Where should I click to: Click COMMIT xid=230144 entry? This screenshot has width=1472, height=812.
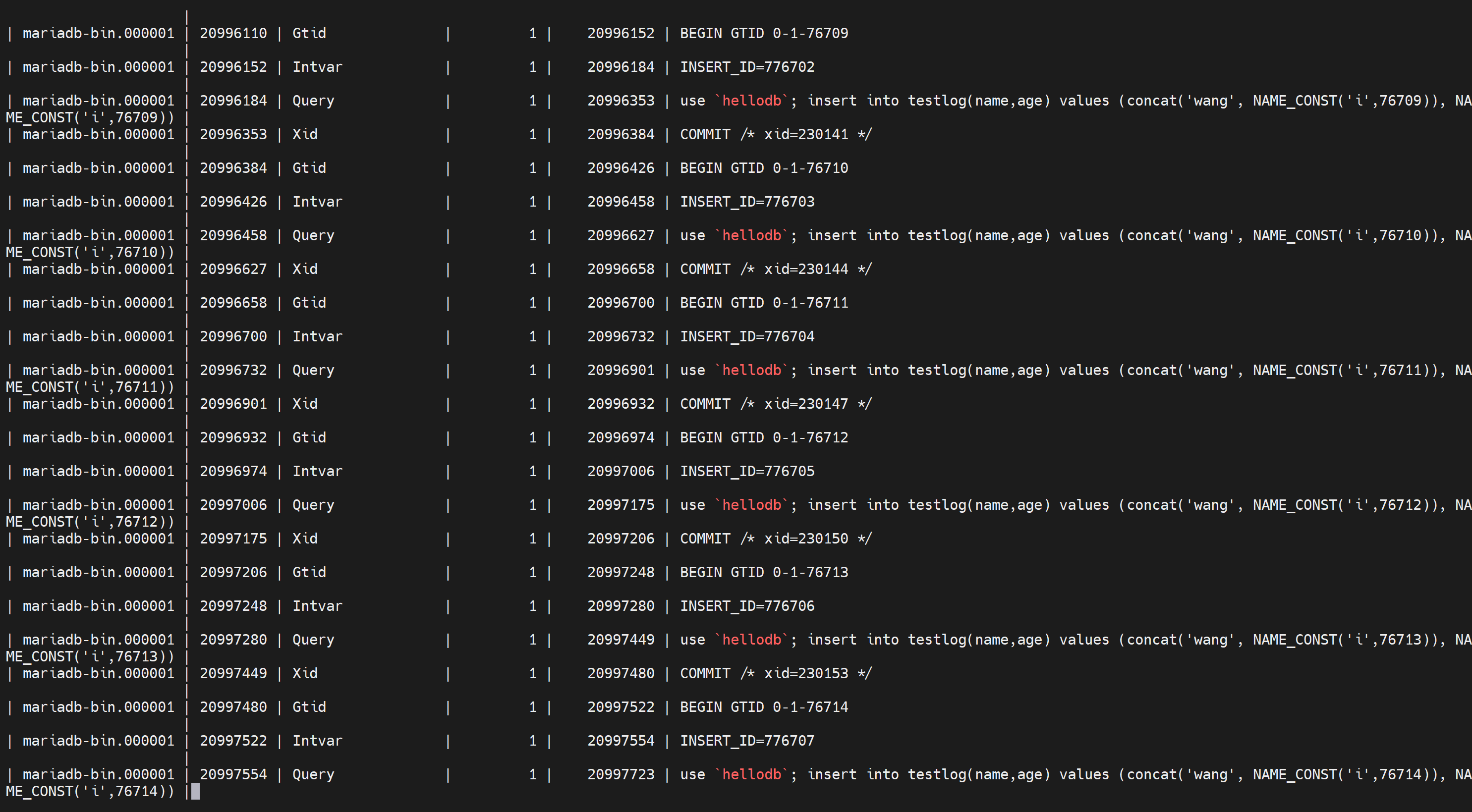click(x=776, y=269)
